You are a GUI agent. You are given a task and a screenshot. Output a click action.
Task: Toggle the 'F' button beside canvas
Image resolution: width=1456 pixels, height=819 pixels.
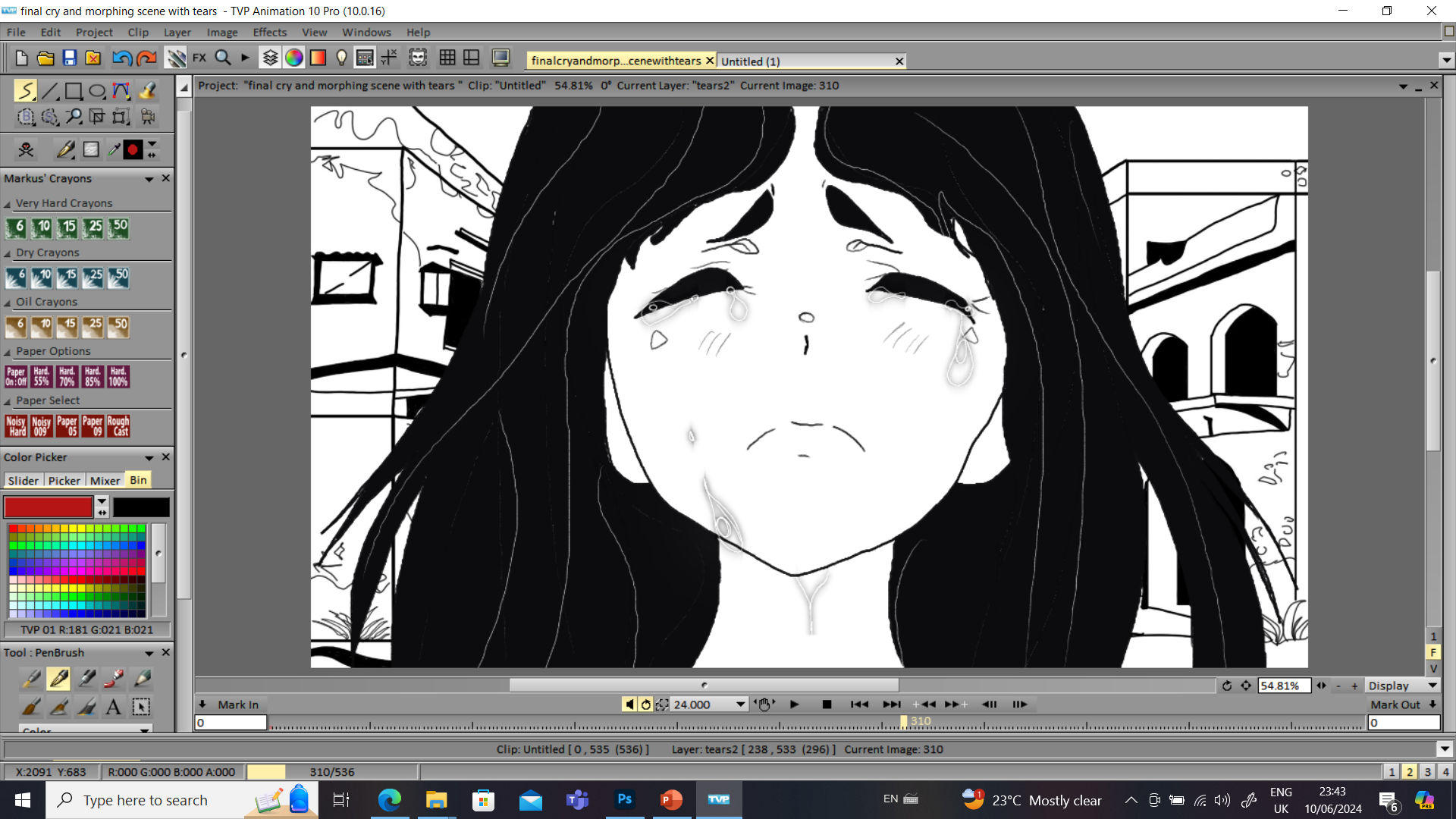pyautogui.click(x=1433, y=652)
